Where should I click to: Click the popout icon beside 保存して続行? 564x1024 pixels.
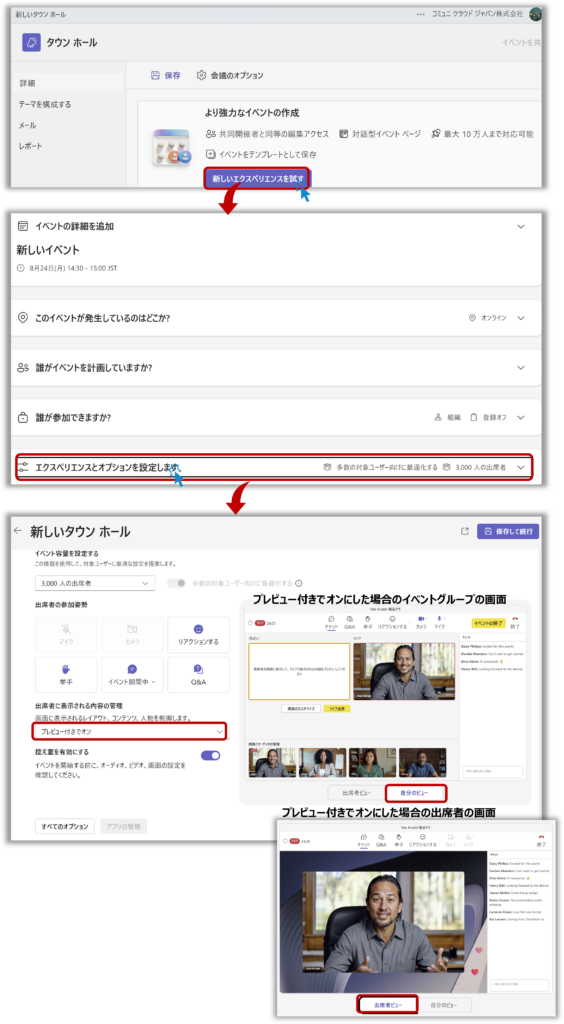point(465,531)
